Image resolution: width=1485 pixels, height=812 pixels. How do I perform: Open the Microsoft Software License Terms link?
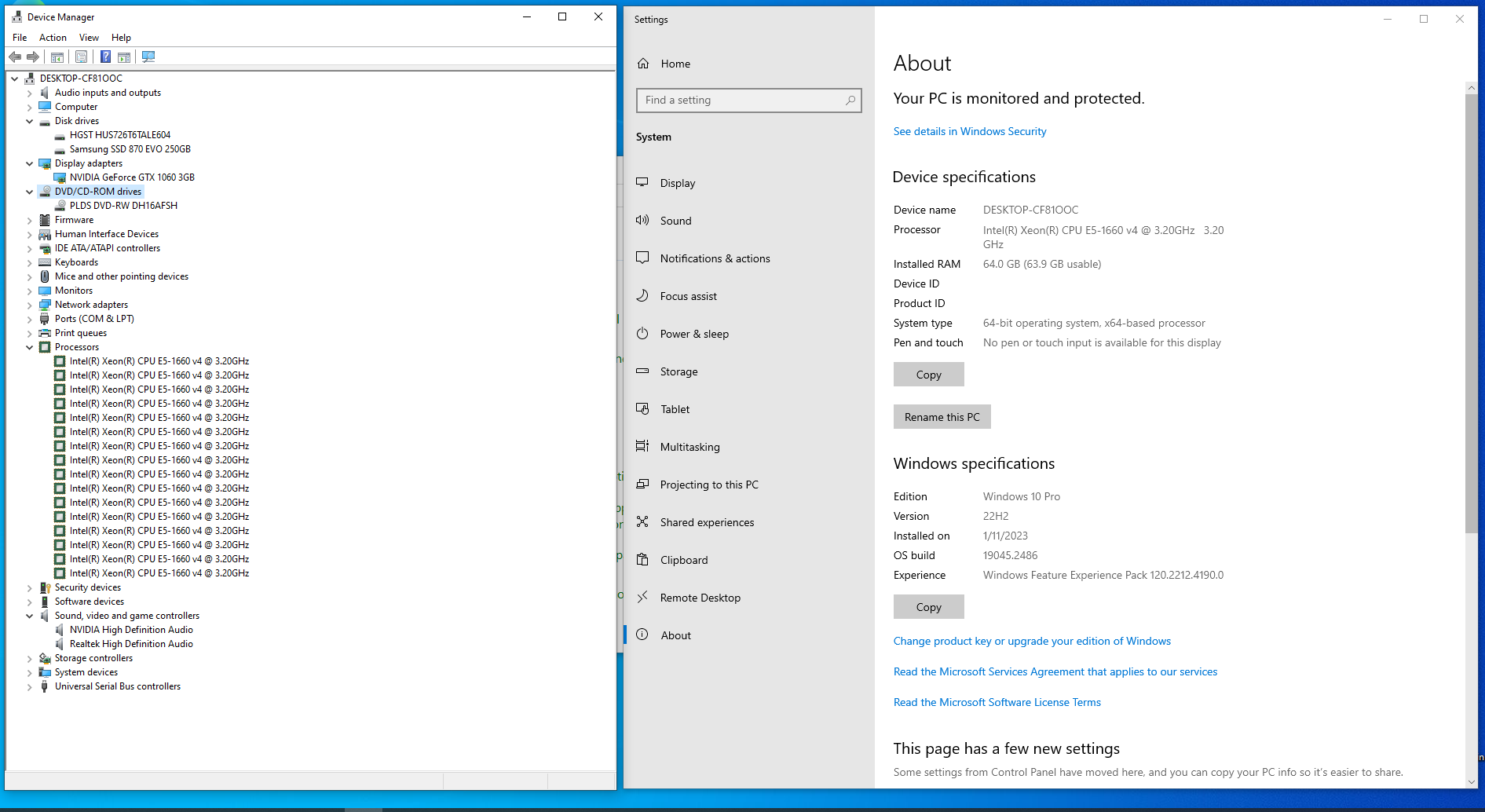pyautogui.click(x=997, y=702)
